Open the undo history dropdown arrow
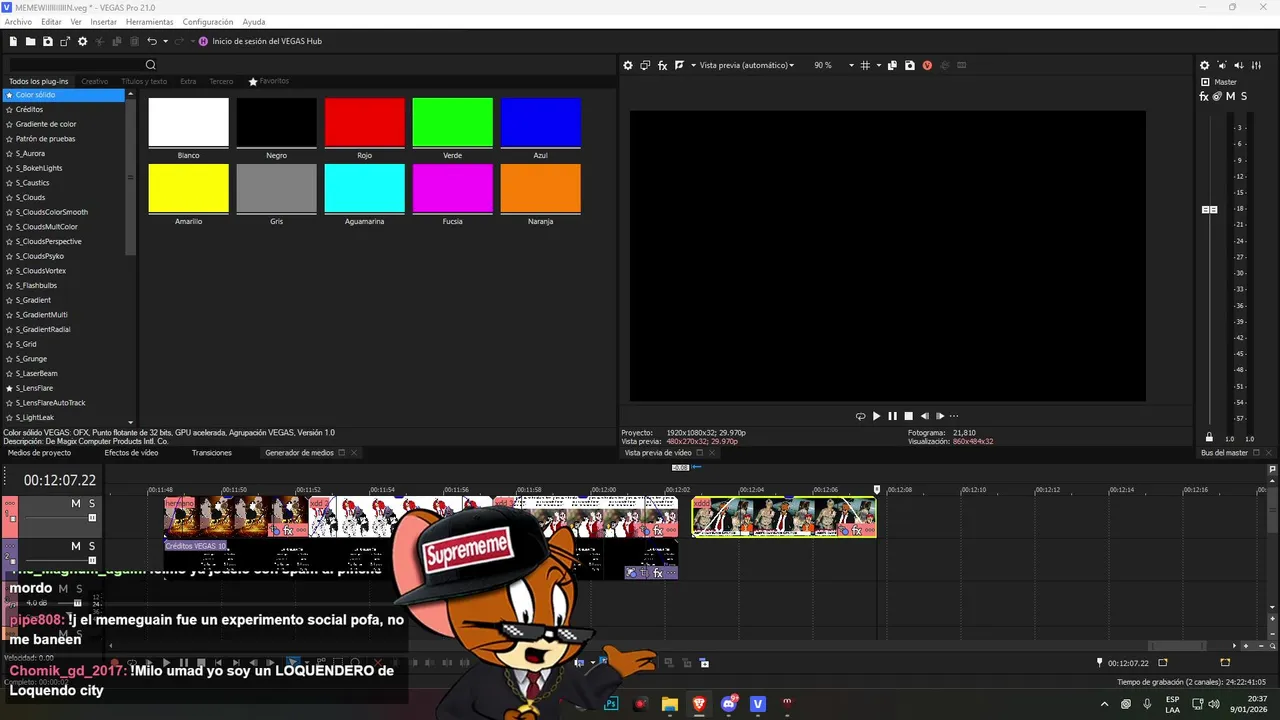This screenshot has width=1280, height=720. (164, 41)
